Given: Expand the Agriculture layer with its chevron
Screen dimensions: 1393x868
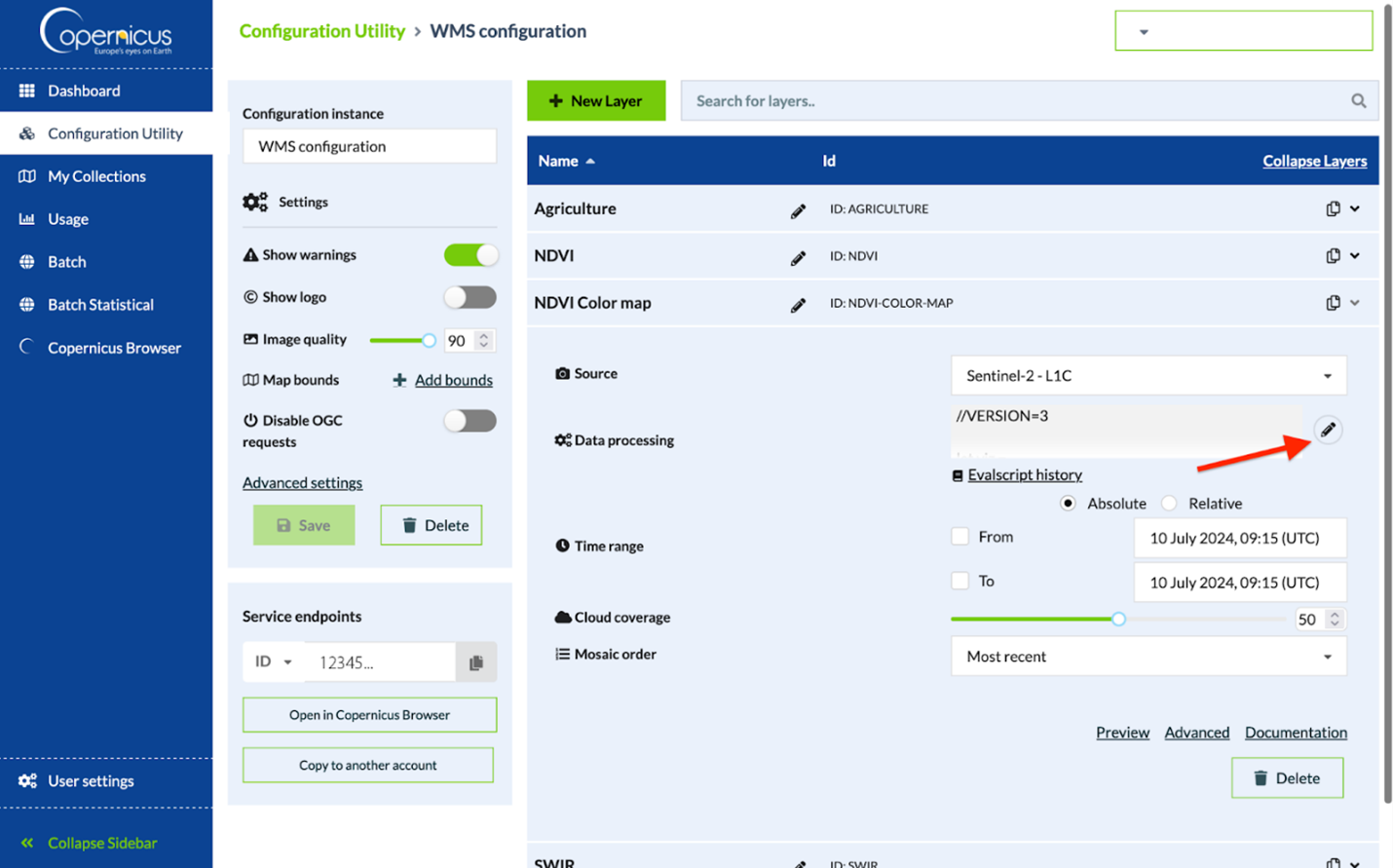Looking at the screenshot, I should click(x=1355, y=208).
